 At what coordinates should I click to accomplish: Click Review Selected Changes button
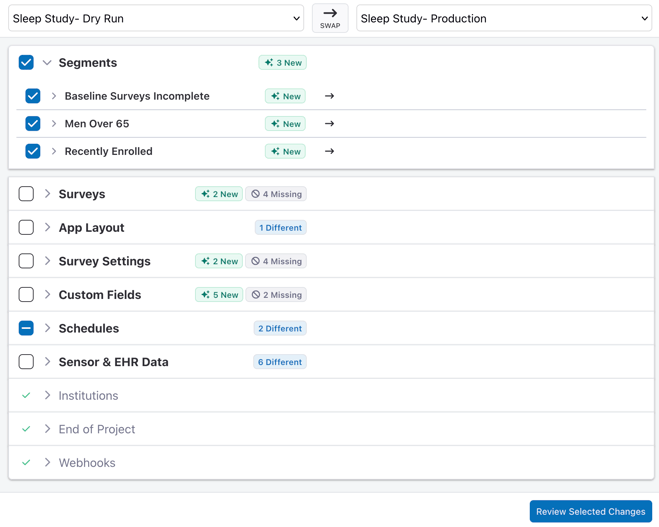pyautogui.click(x=590, y=511)
